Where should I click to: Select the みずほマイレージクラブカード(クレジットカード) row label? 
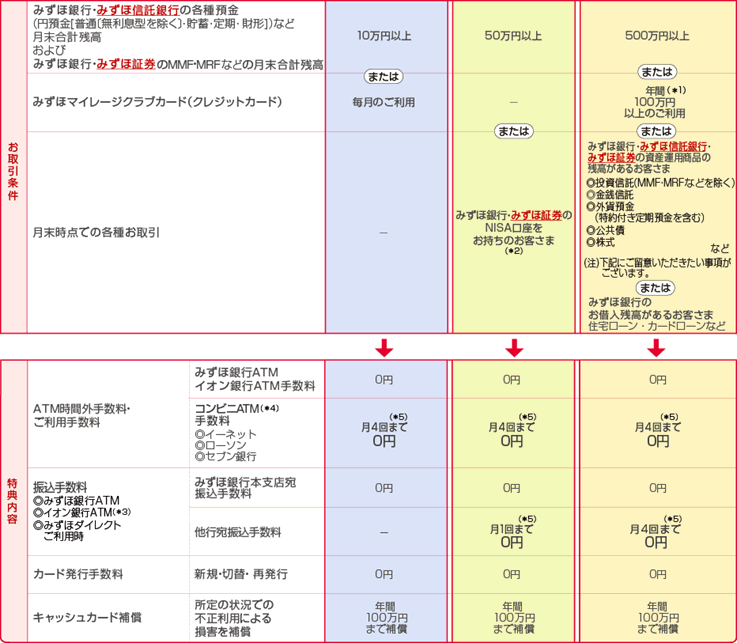click(x=157, y=102)
